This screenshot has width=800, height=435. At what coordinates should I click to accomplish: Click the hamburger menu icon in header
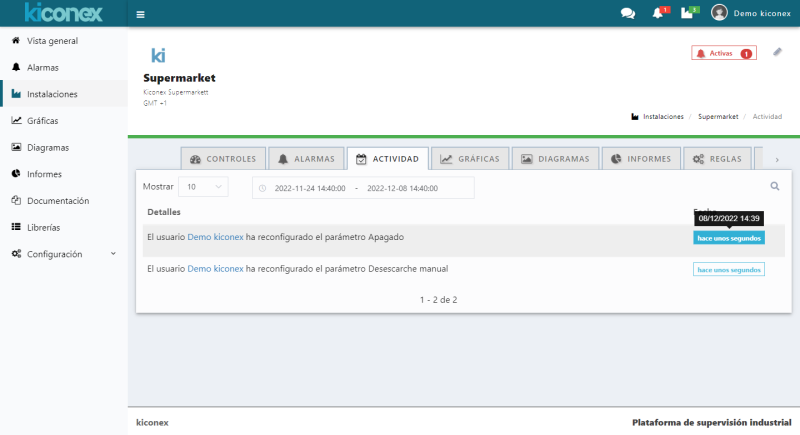tap(140, 14)
